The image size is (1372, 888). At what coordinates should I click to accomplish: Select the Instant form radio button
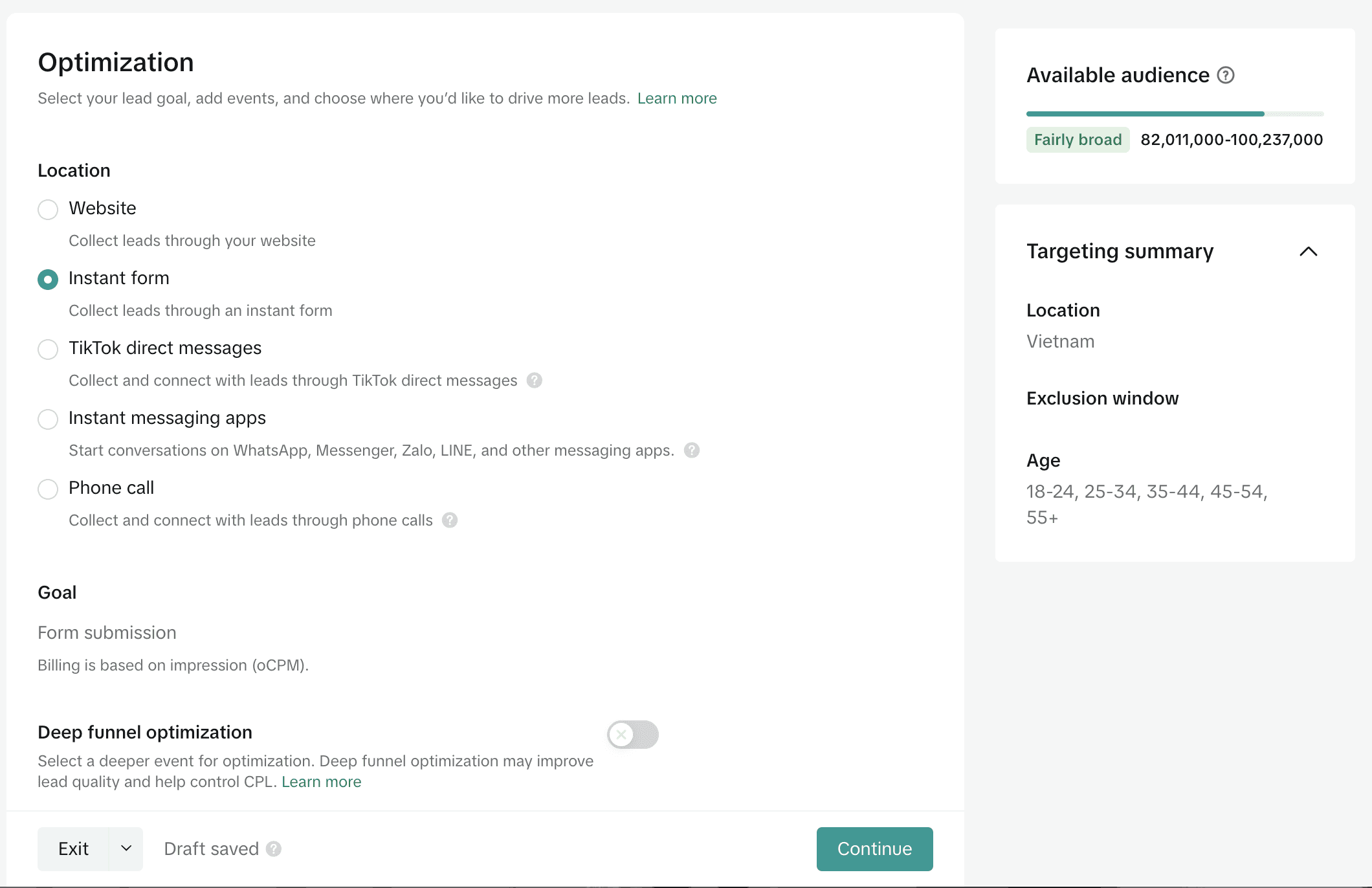tap(48, 279)
